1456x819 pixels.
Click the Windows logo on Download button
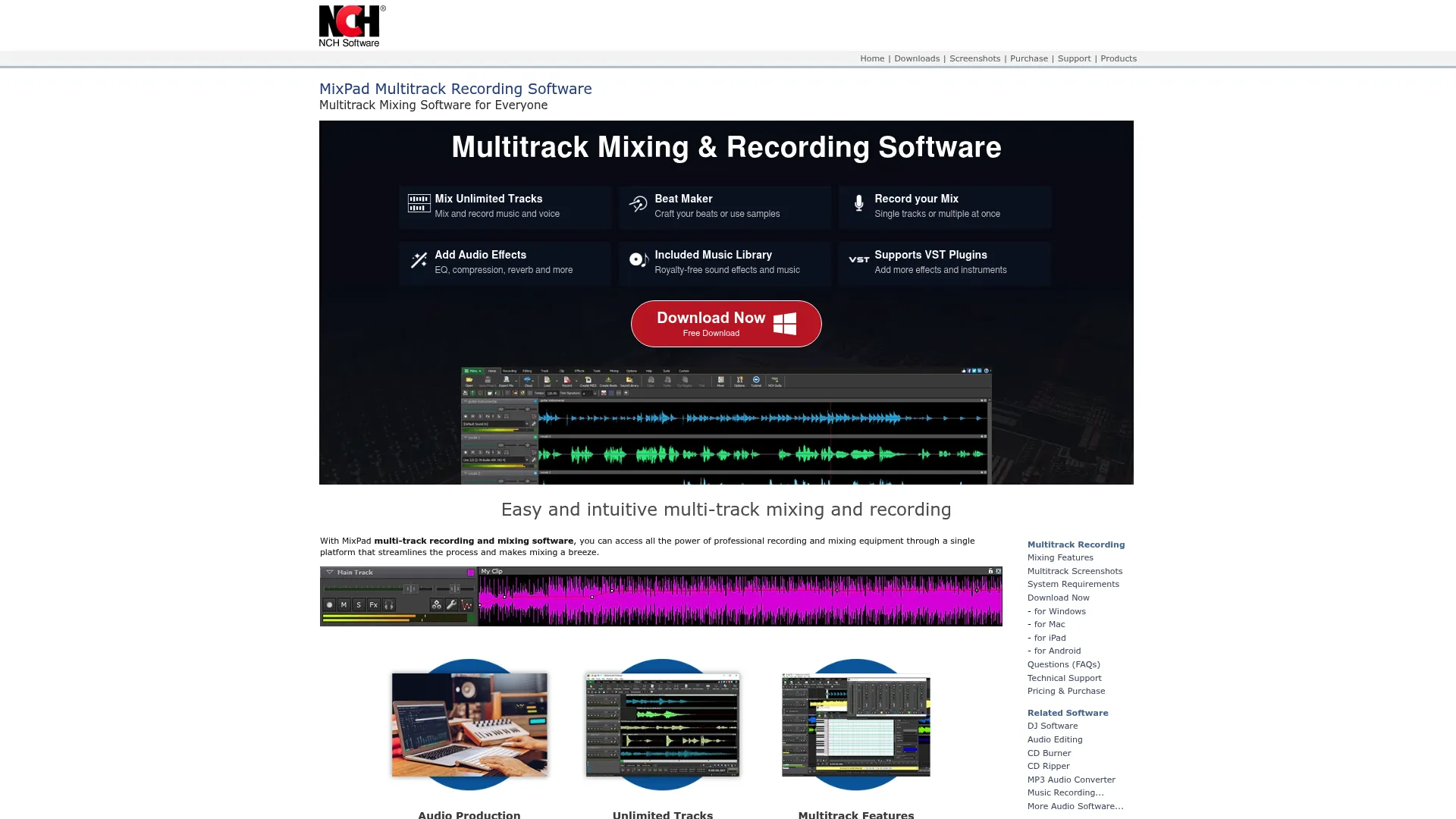tap(784, 324)
